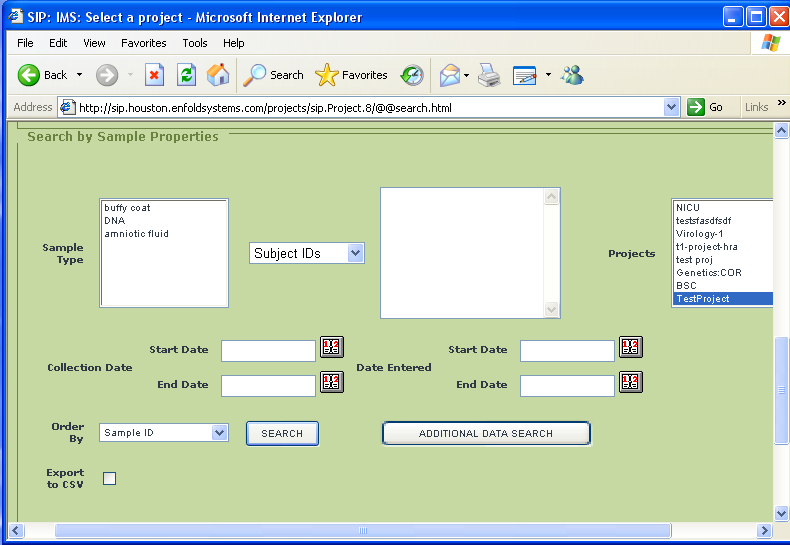Click the page icon in address bar
Viewport: 790px width, 545px height.
68,107
